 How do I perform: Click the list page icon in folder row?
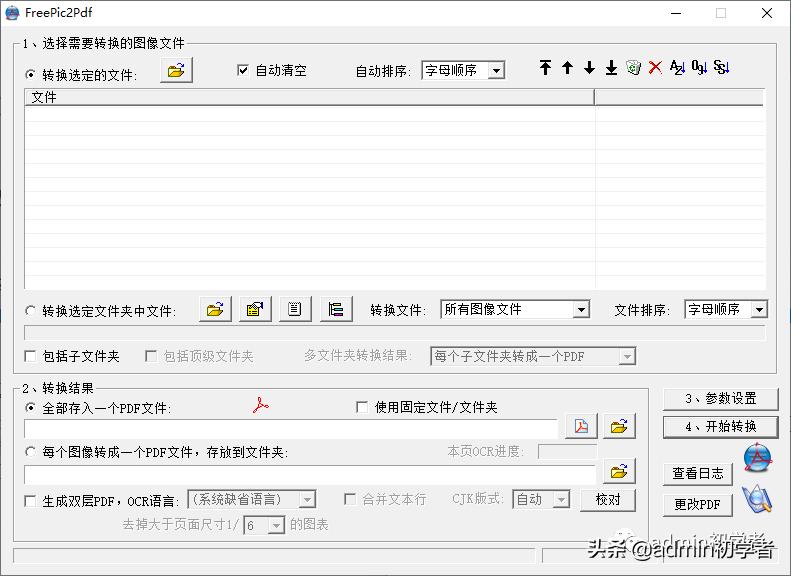click(295, 309)
